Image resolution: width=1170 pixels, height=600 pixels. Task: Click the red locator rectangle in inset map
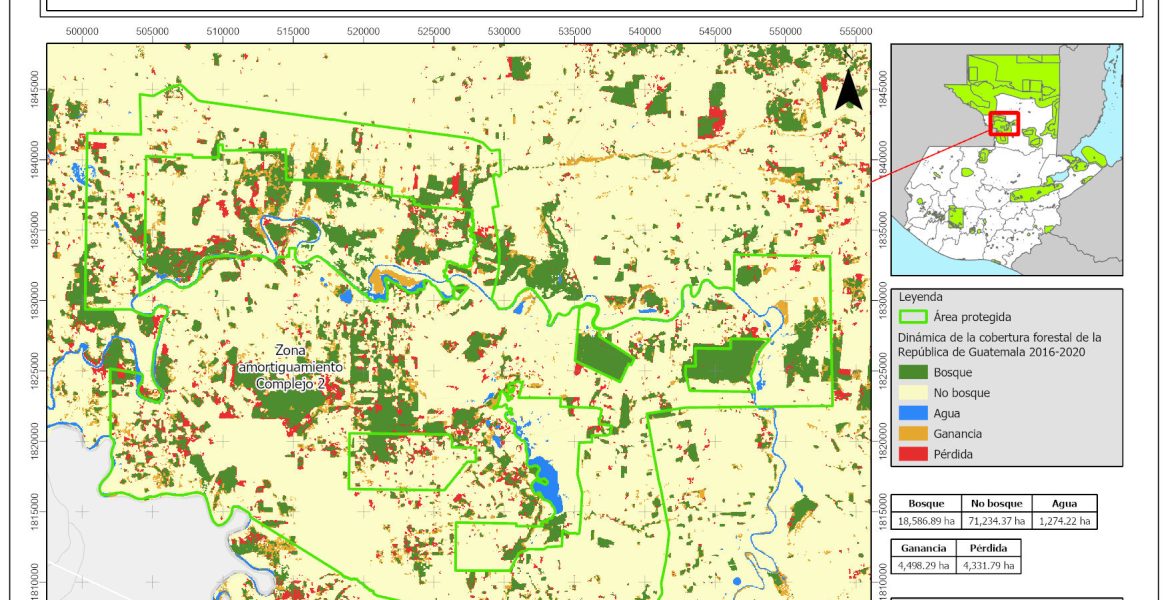click(x=1003, y=124)
